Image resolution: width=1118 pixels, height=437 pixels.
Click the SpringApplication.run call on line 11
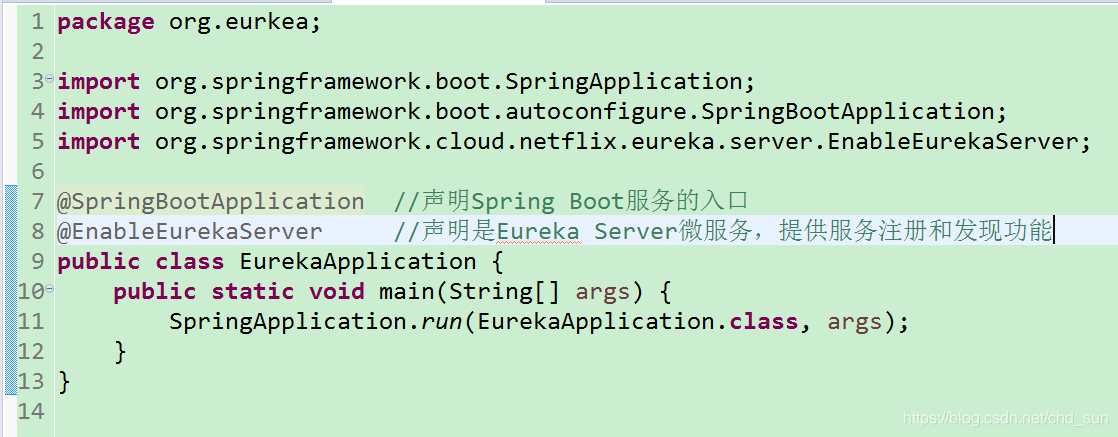[x=316, y=322]
